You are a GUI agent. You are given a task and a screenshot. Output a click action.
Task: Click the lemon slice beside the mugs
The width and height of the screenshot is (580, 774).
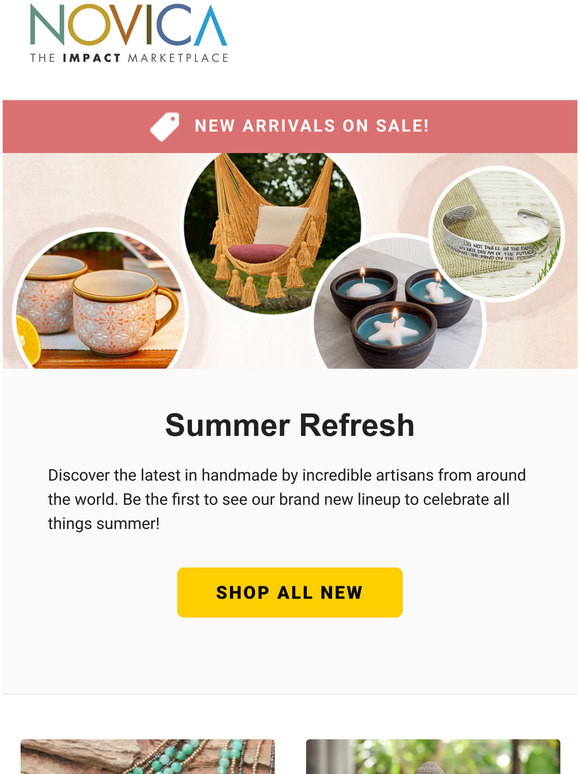pyautogui.click(x=28, y=340)
